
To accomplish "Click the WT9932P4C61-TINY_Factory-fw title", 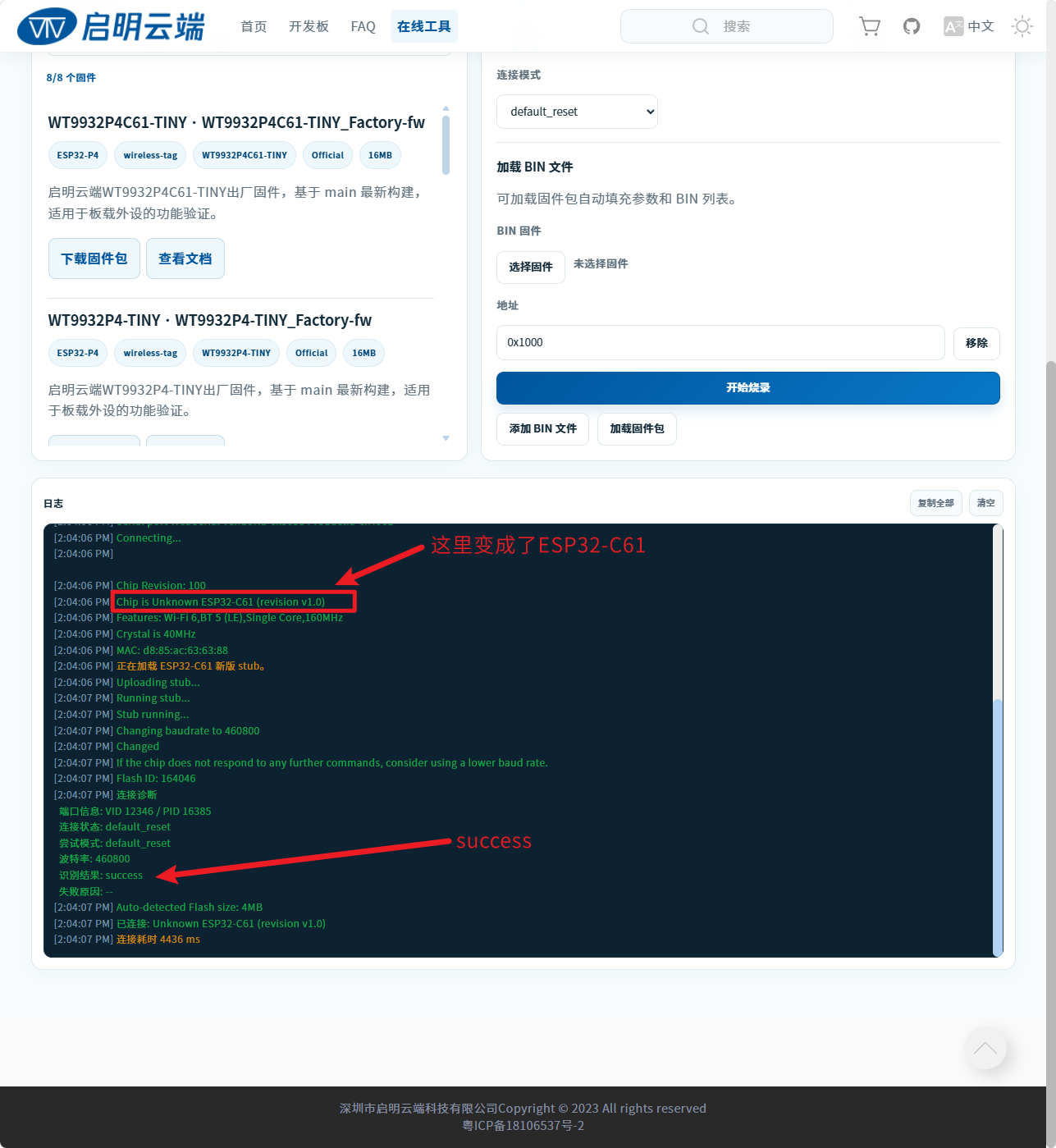I will point(236,122).
